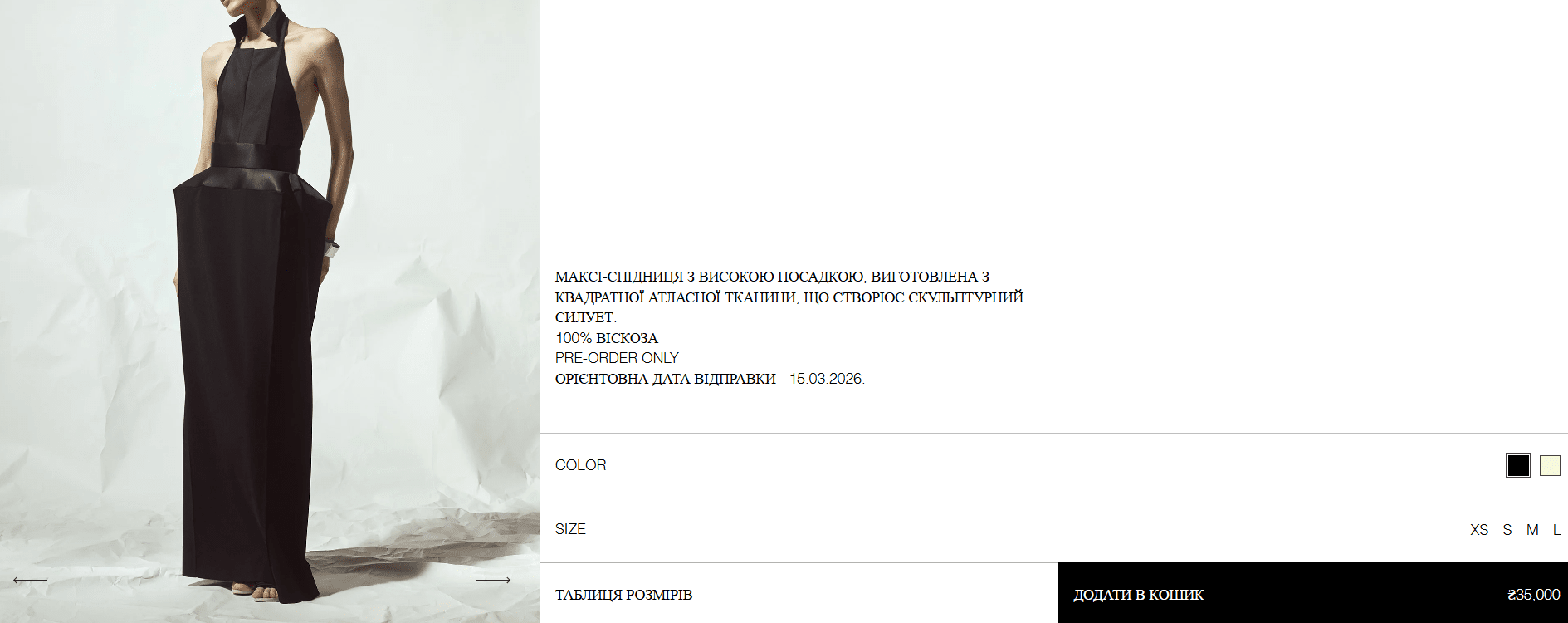The width and height of the screenshot is (1568, 623).
Task: Open the ТАБЛИЦЯ РОЗМІРІВ size chart
Action: (x=623, y=595)
